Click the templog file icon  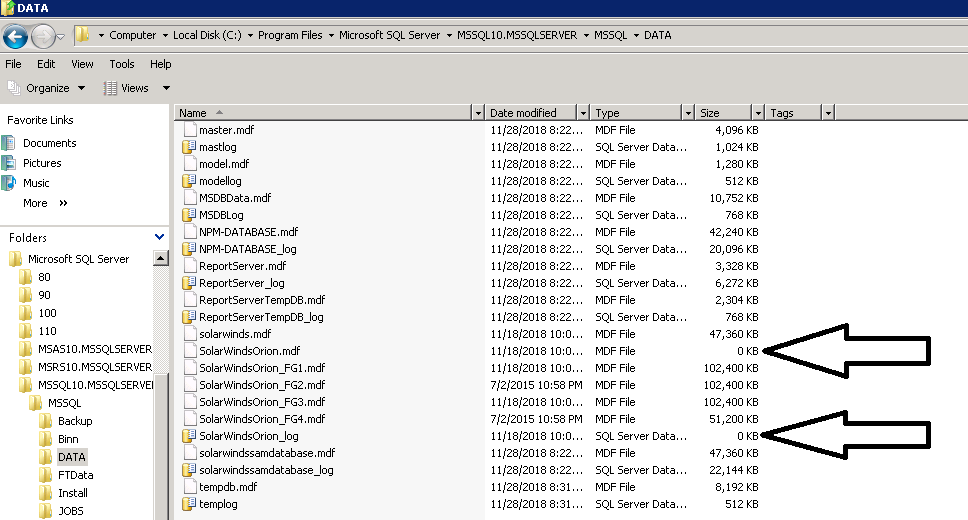[x=189, y=504]
